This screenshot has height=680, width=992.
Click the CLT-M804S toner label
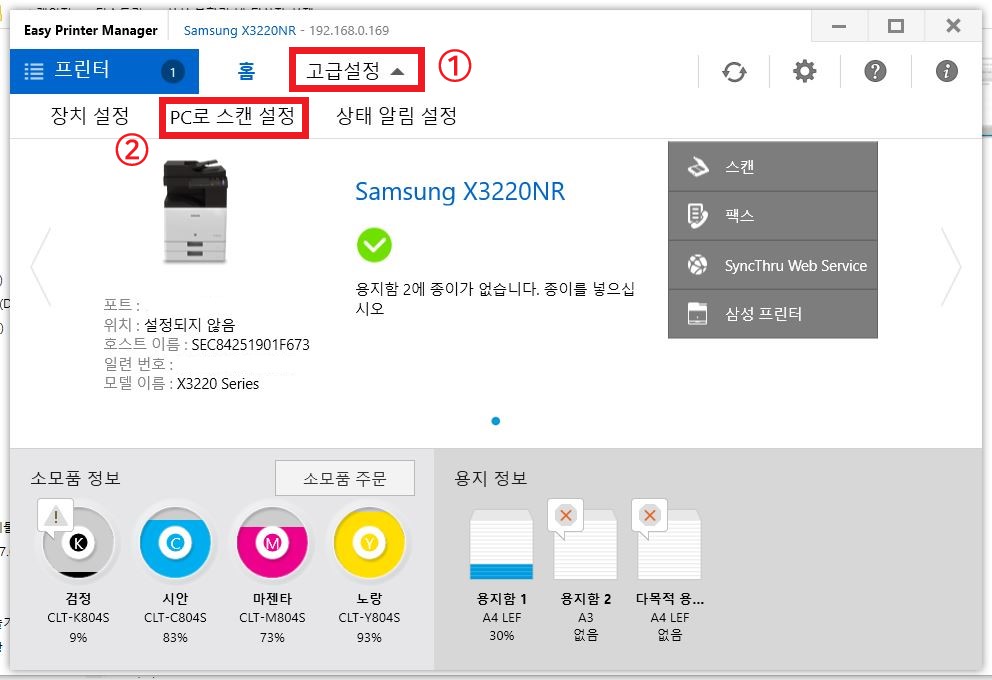tap(272, 617)
